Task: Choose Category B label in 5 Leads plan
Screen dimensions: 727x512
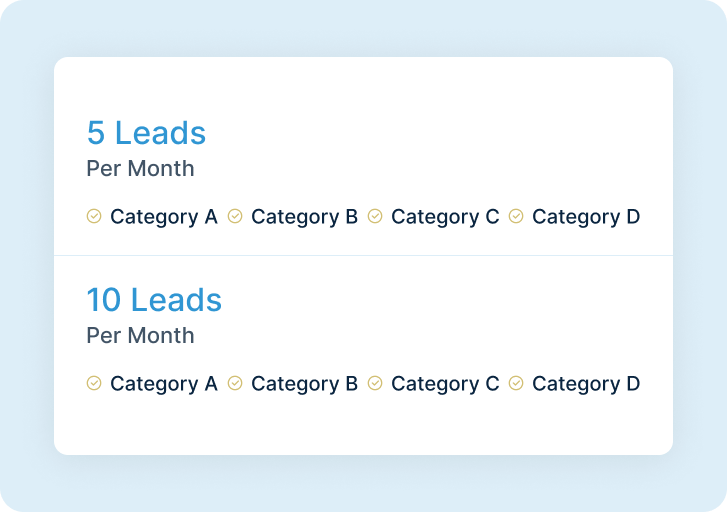Action: click(x=305, y=217)
